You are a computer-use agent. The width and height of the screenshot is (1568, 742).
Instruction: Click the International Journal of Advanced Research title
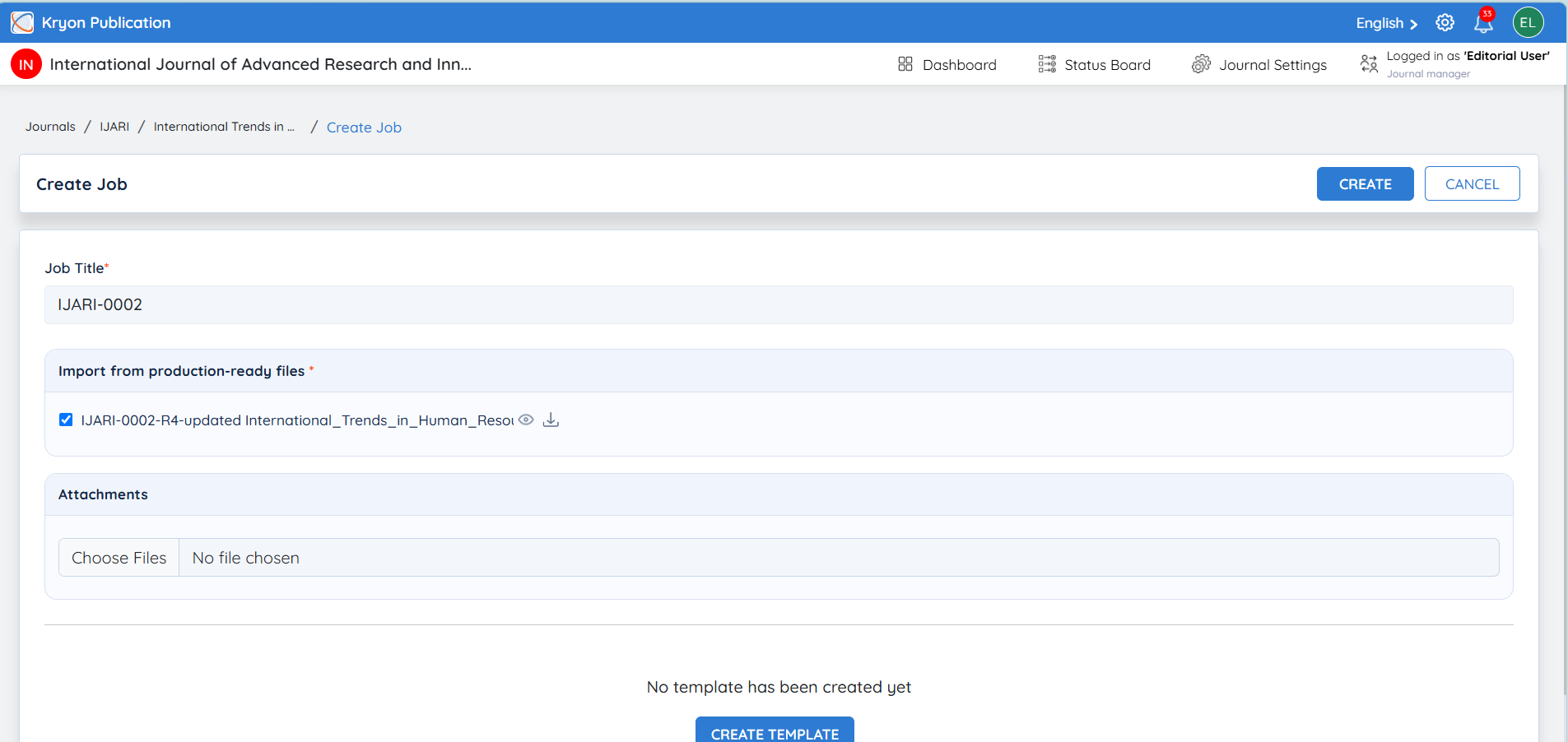coord(261,64)
